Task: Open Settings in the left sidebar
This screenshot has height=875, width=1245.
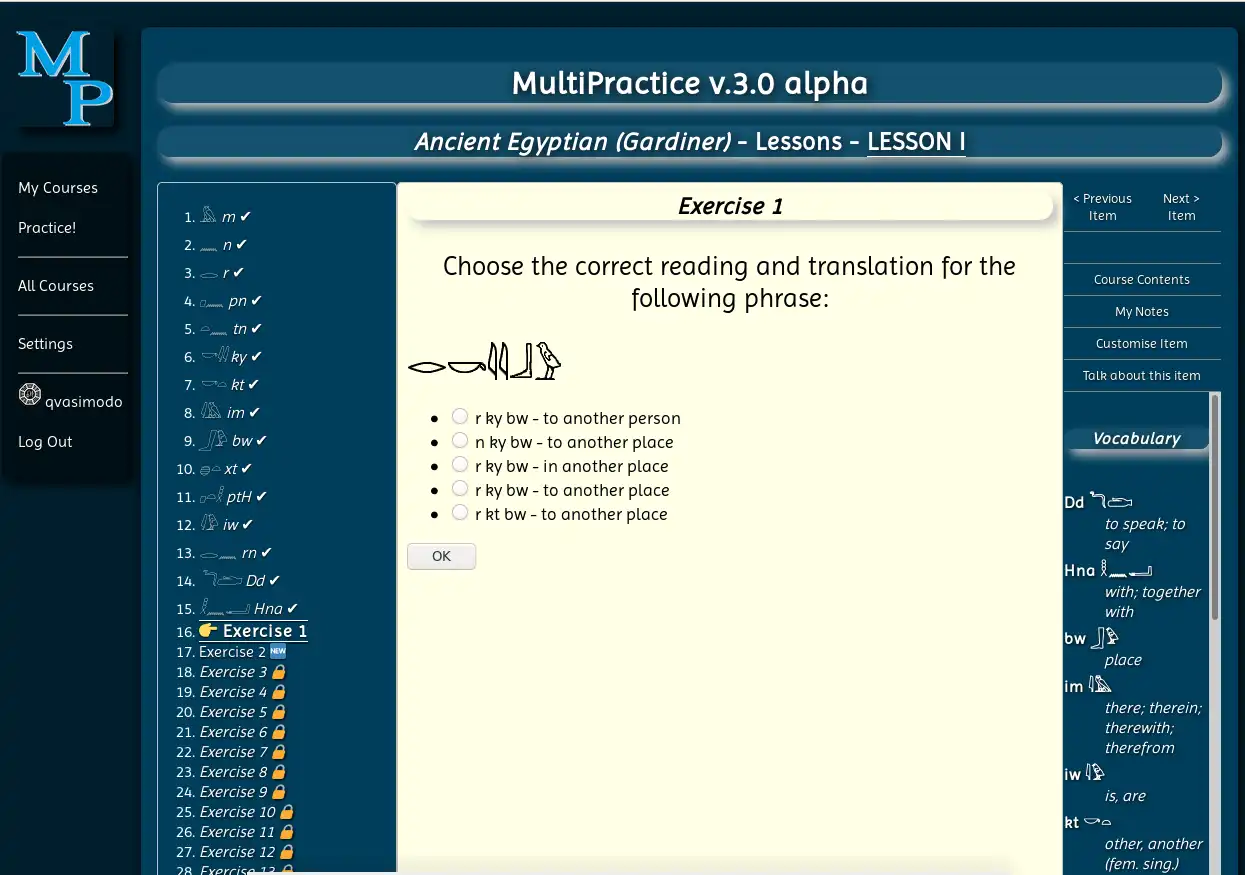Action: [45, 344]
